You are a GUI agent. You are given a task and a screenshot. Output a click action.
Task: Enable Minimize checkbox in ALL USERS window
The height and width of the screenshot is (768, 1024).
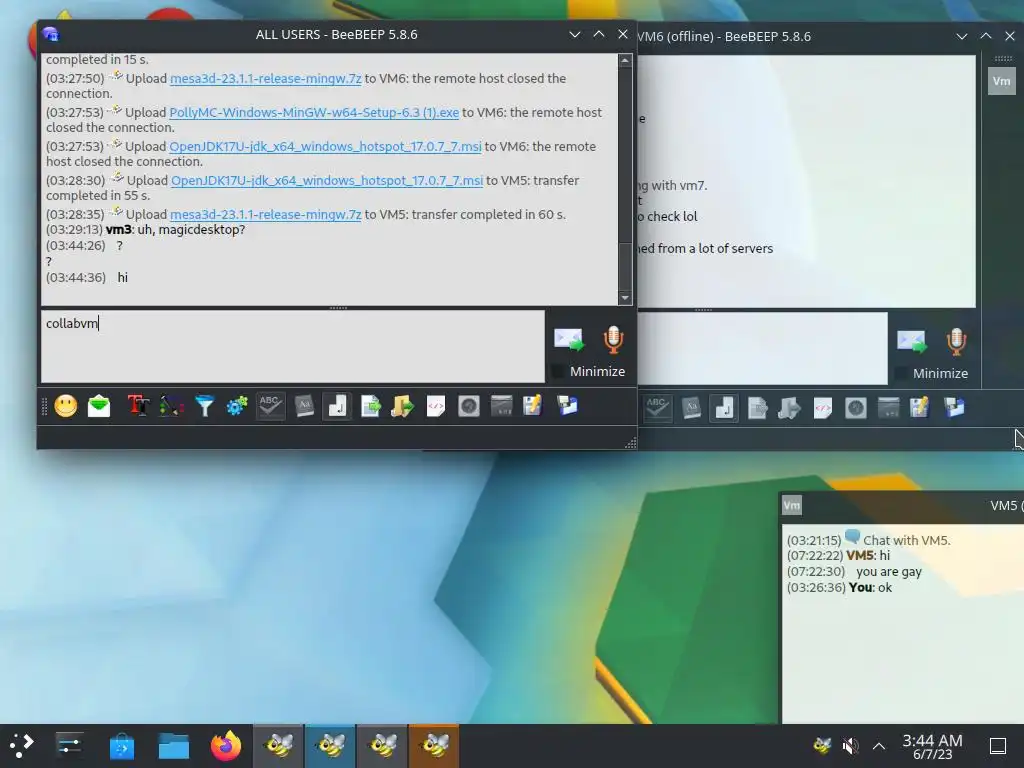coord(557,371)
